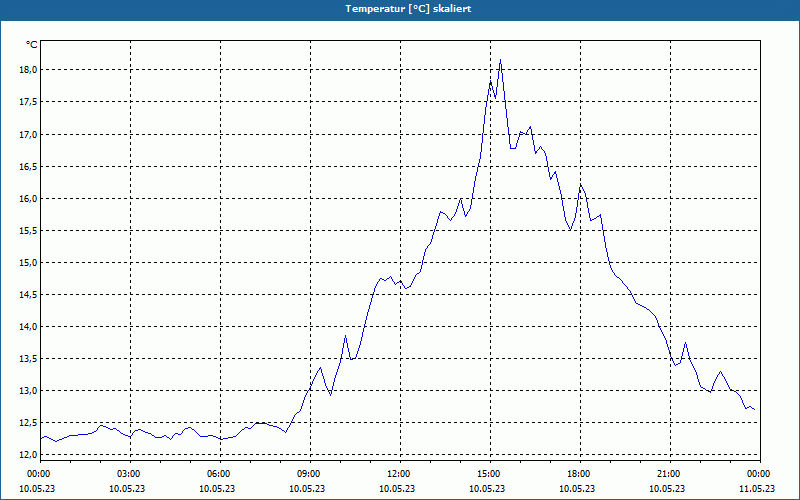Click the 12,0 y-axis value
Viewport: 800px width, 500px height.
click(29, 455)
